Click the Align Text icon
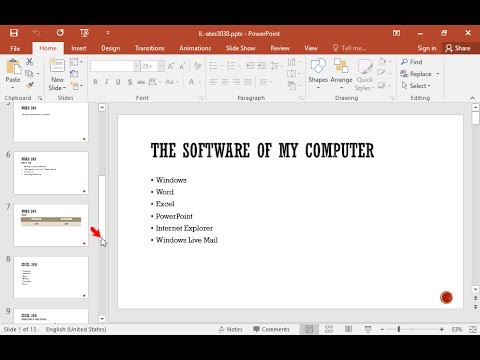The image size is (480, 360). [x=291, y=74]
